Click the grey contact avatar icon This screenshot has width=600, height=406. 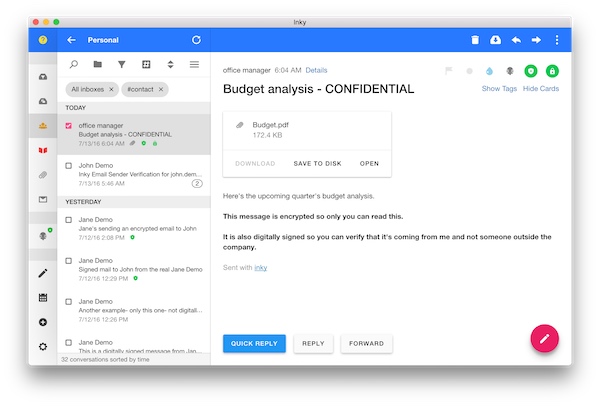coord(510,71)
